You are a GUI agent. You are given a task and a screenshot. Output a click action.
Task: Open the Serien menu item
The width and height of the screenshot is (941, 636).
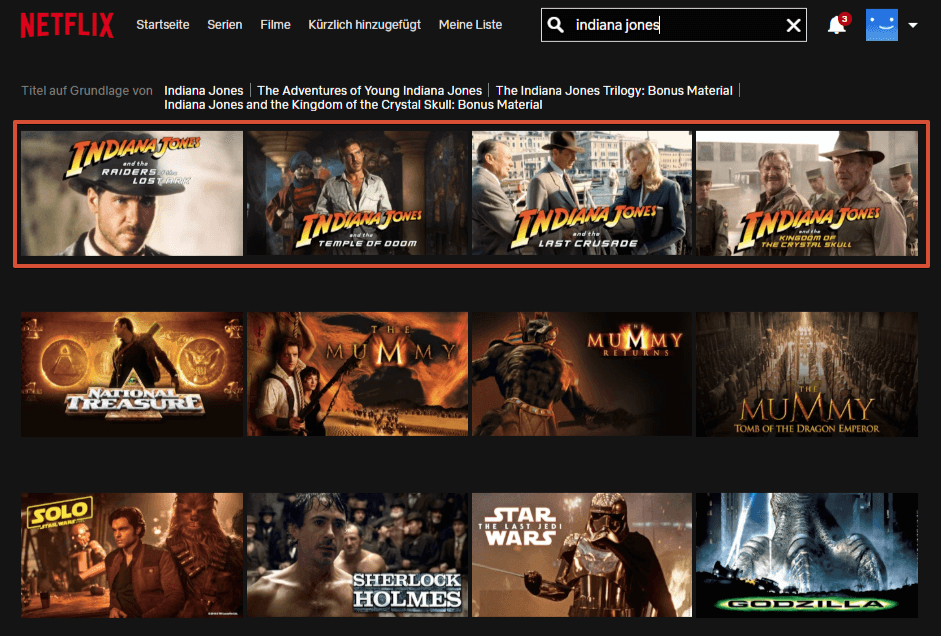pyautogui.click(x=225, y=25)
